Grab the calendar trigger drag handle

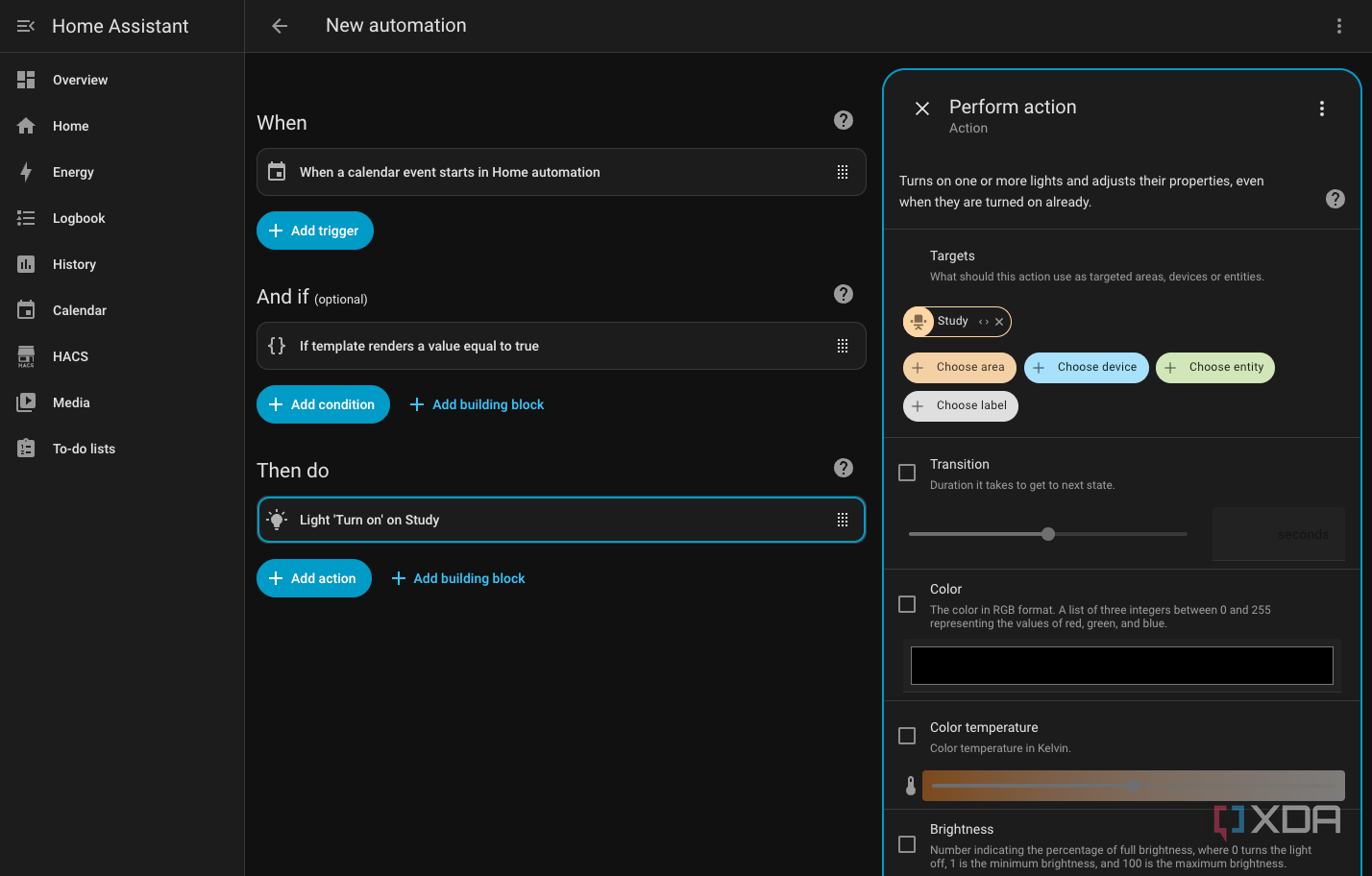tap(843, 172)
